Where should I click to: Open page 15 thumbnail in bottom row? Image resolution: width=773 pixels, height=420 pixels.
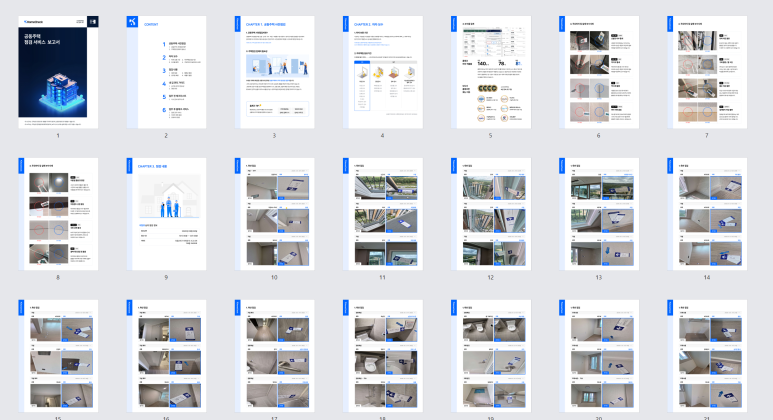(x=58, y=356)
